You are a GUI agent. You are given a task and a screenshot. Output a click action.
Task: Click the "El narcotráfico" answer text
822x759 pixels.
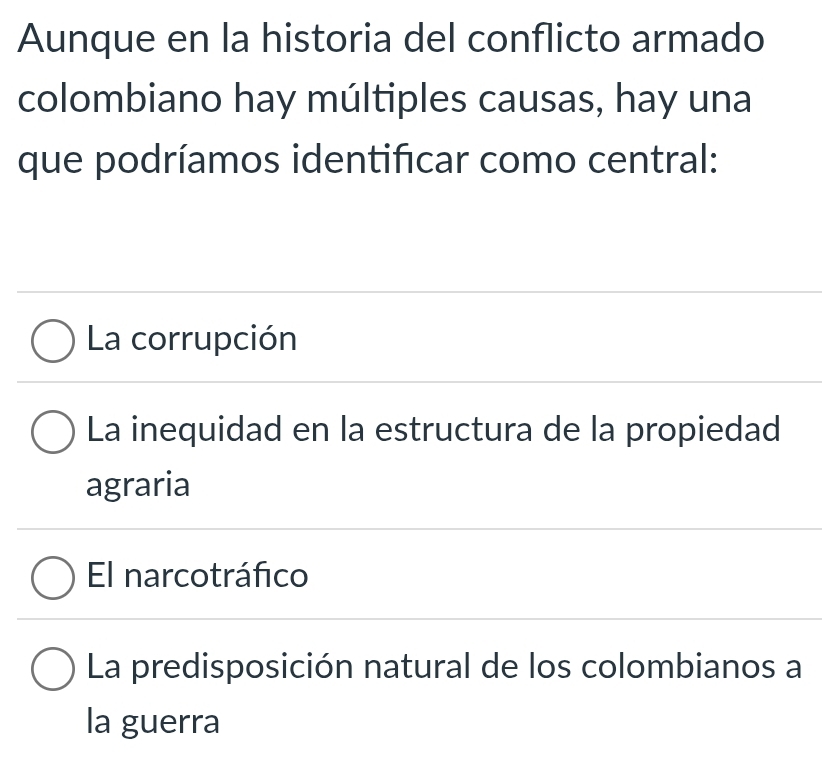click(x=198, y=575)
